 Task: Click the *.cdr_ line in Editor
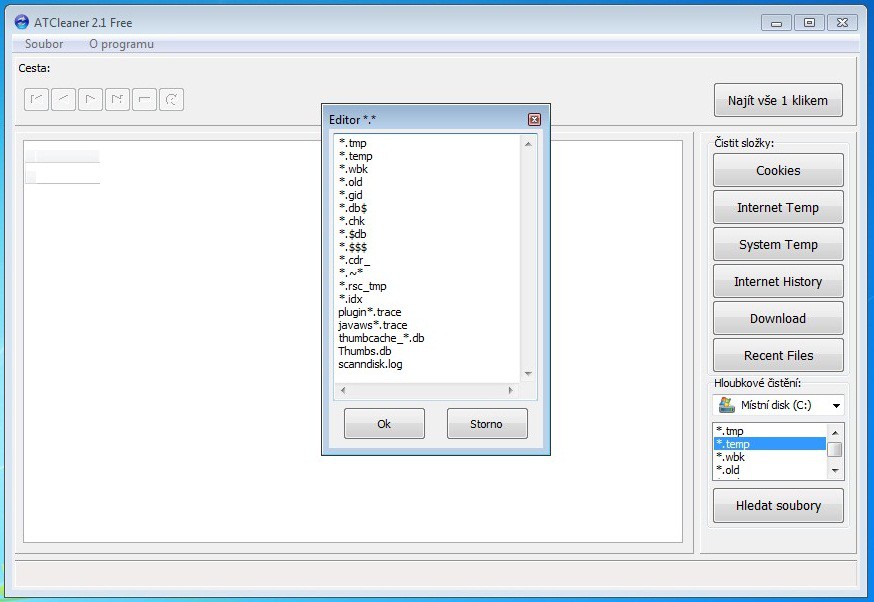355,260
